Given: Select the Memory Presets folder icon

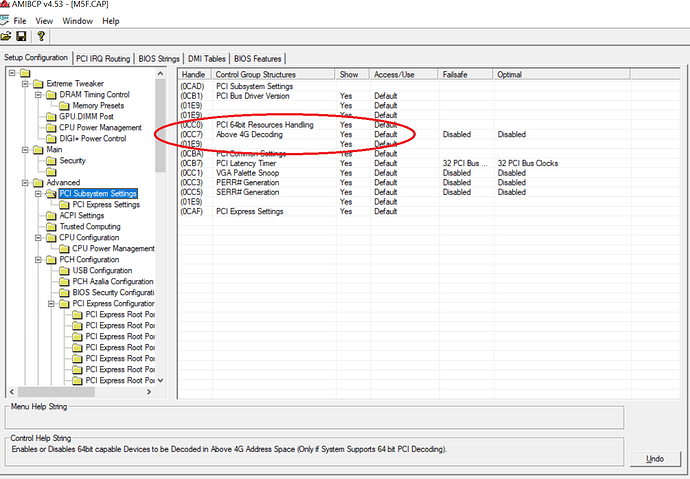Looking at the screenshot, I should pos(64,106).
